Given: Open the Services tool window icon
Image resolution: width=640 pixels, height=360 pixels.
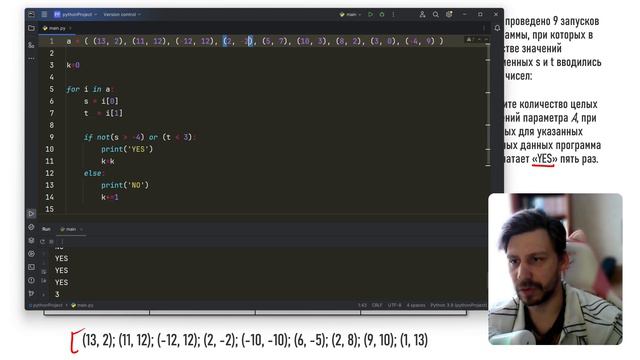Looking at the screenshot, I should [x=31, y=253].
